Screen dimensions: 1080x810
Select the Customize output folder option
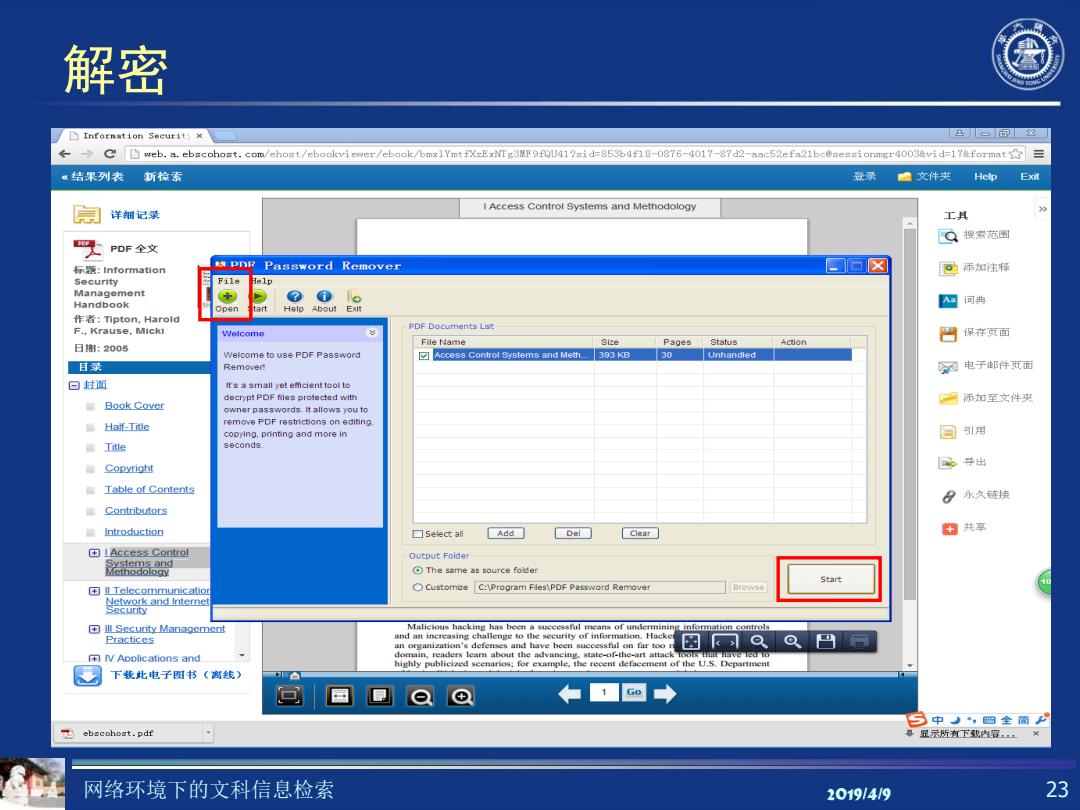pos(417,588)
